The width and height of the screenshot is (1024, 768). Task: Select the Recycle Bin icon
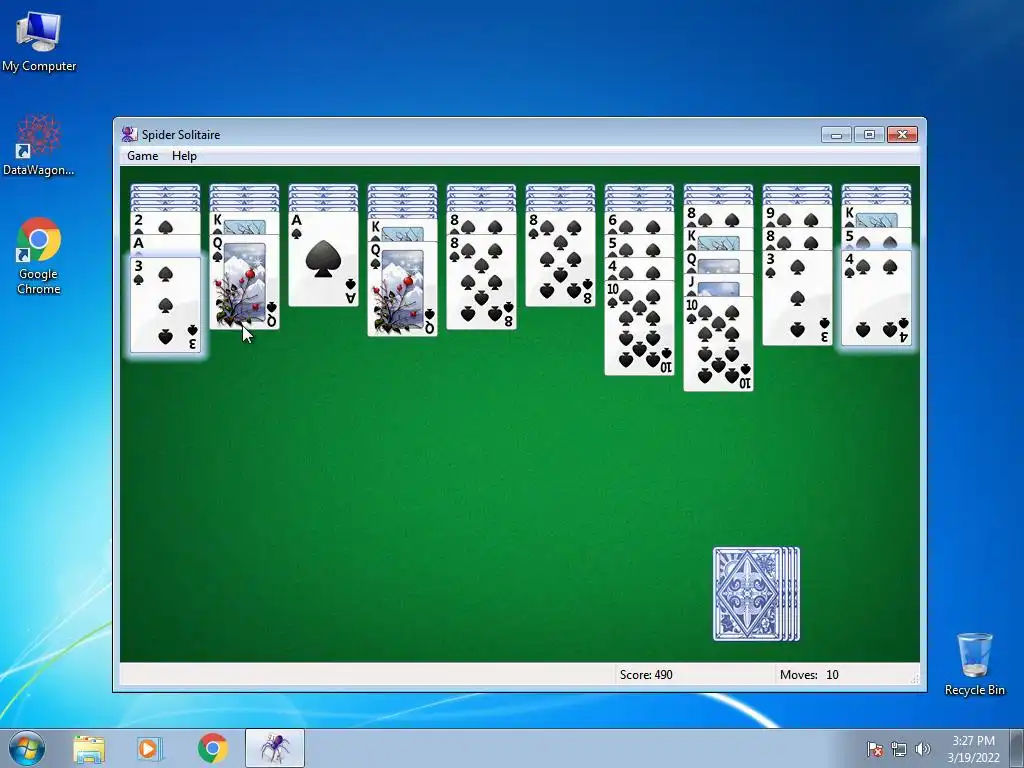click(974, 664)
